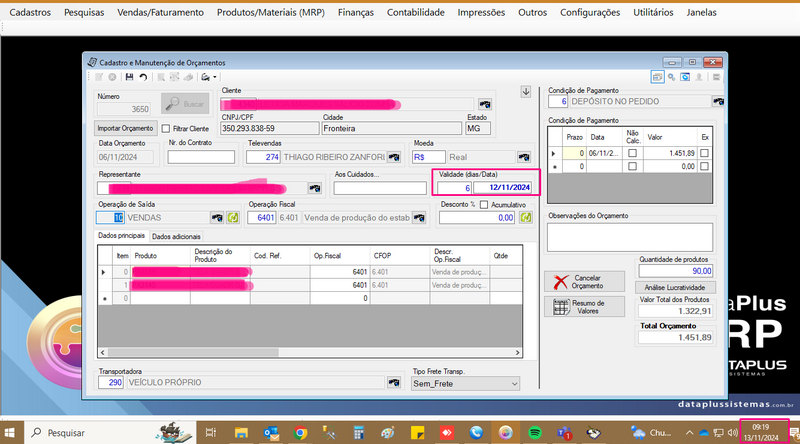800x444 pixels.
Task: Click the key icon in the top-right toolbar
Action: click(671, 77)
